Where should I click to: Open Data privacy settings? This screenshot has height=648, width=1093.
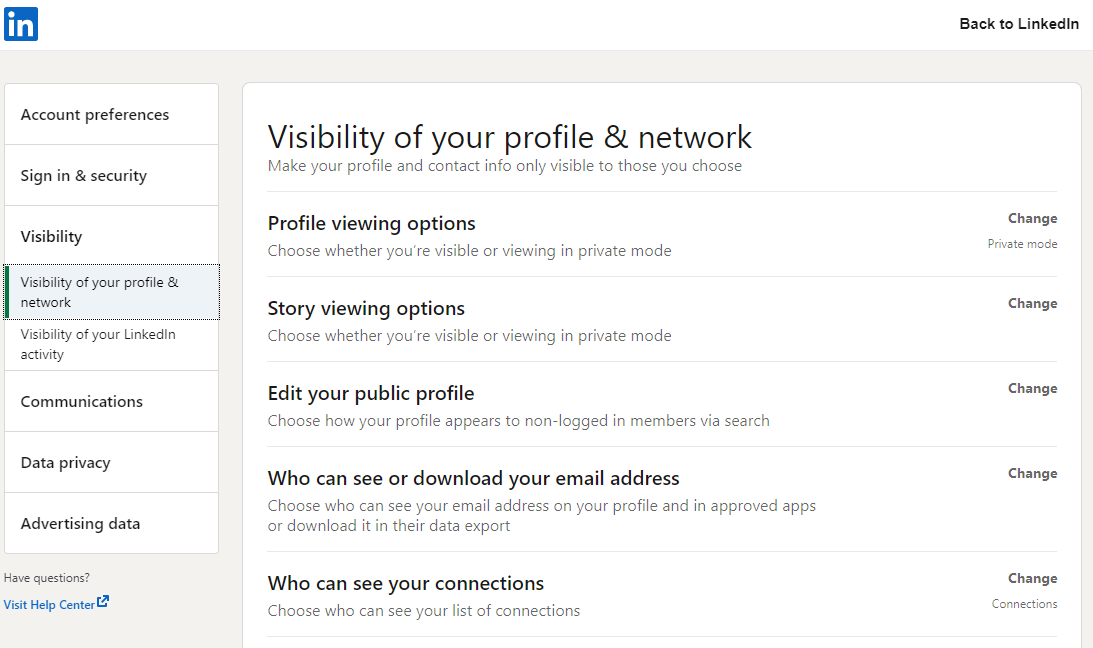tap(65, 462)
